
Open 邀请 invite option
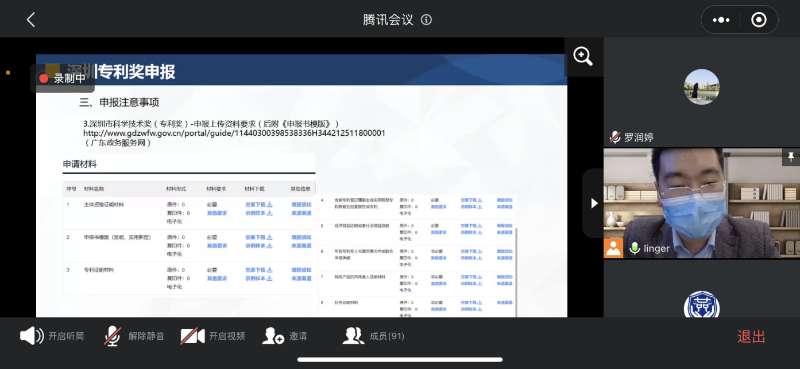285,336
